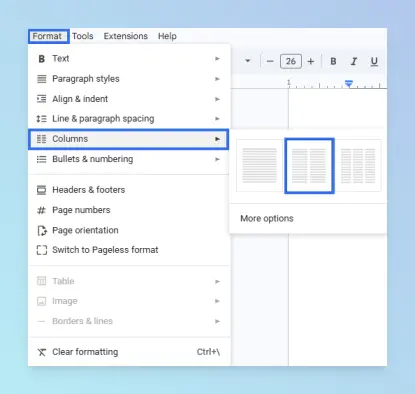
Task: Click the bold B icon beside Text
Action: click(41, 59)
